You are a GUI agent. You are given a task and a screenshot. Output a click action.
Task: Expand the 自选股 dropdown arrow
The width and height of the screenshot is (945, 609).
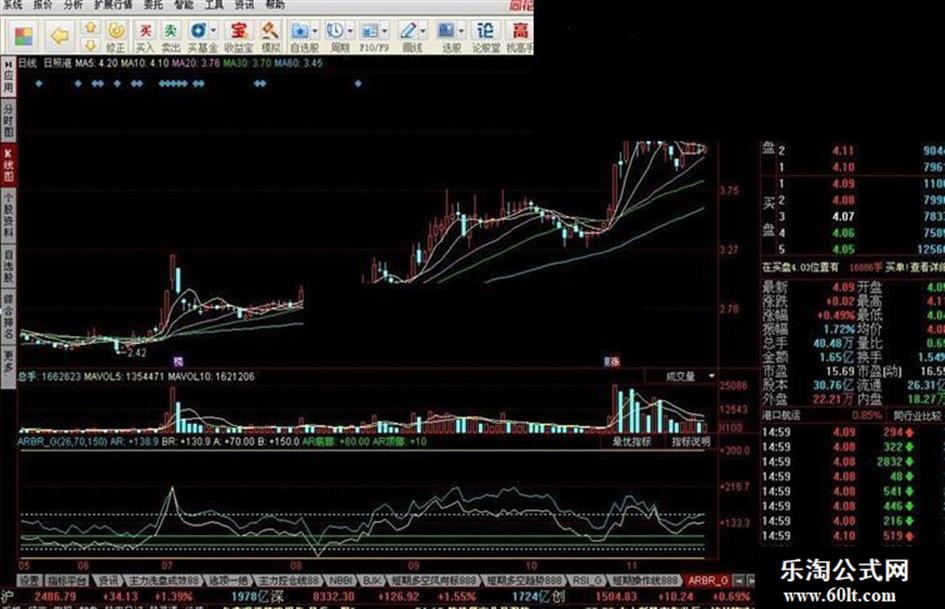point(315,30)
